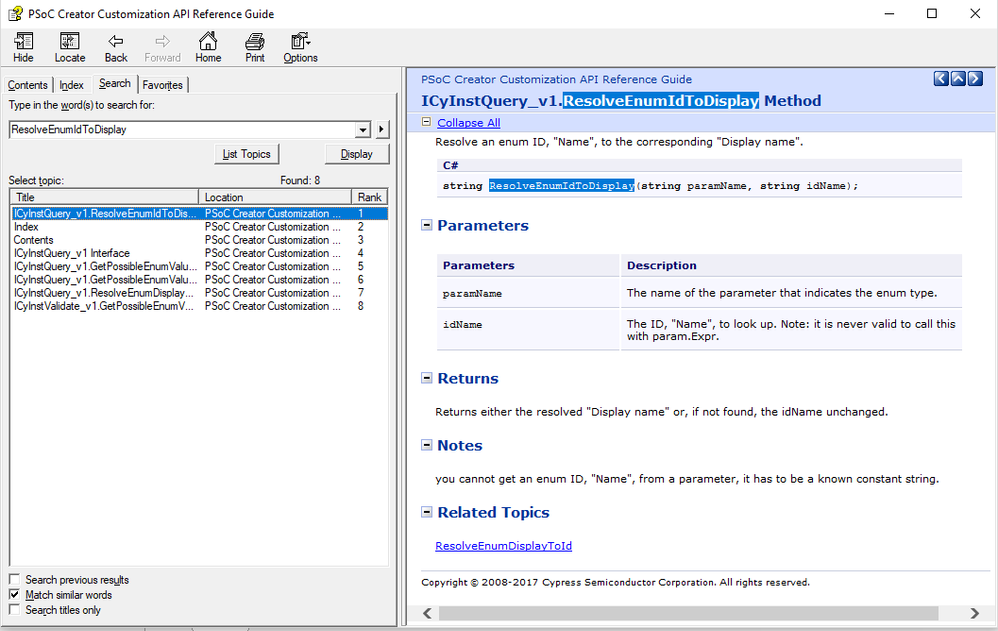
Task: Open the Options toolbar menu
Action: [300, 48]
